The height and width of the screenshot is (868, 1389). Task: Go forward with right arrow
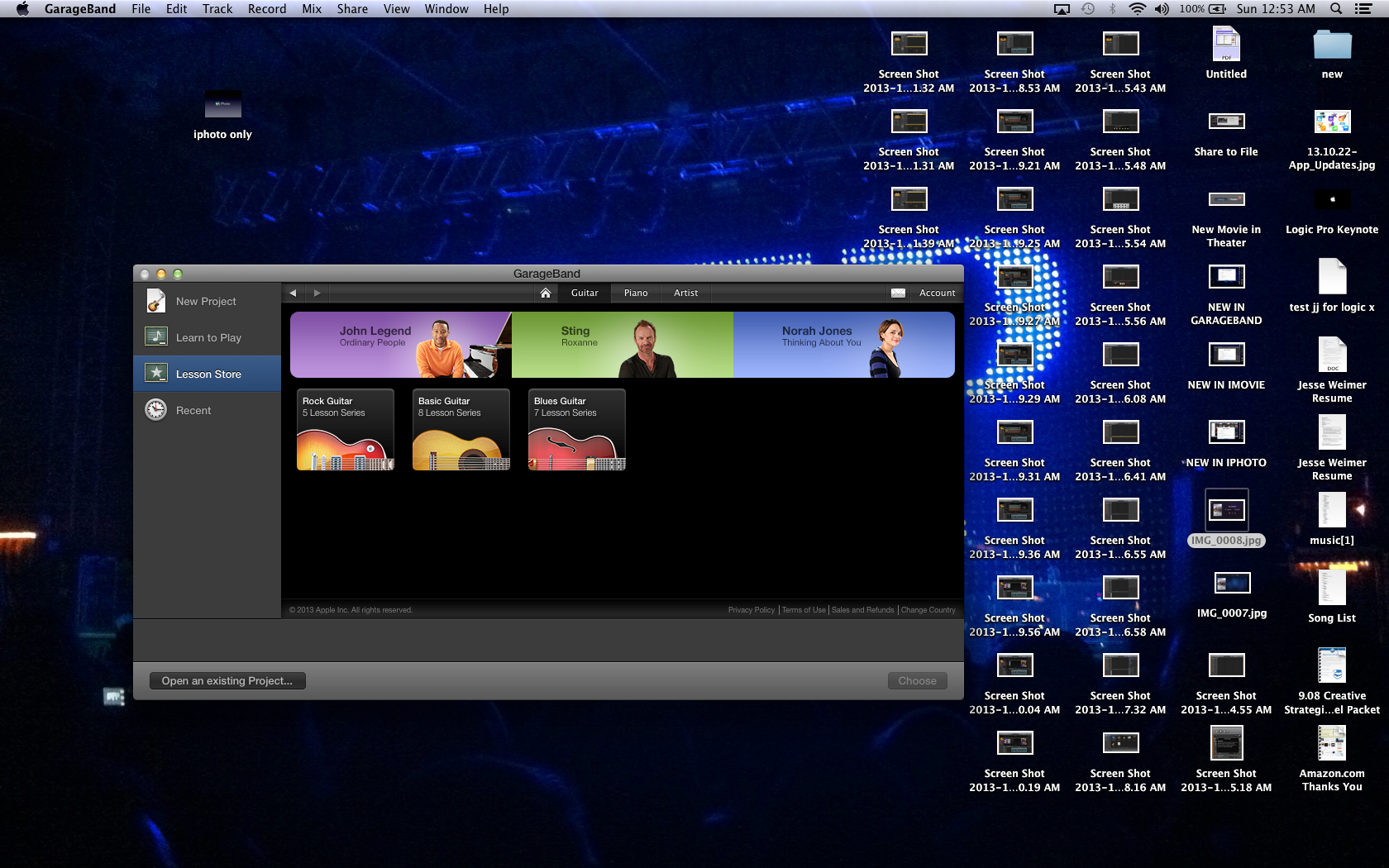pos(317,293)
